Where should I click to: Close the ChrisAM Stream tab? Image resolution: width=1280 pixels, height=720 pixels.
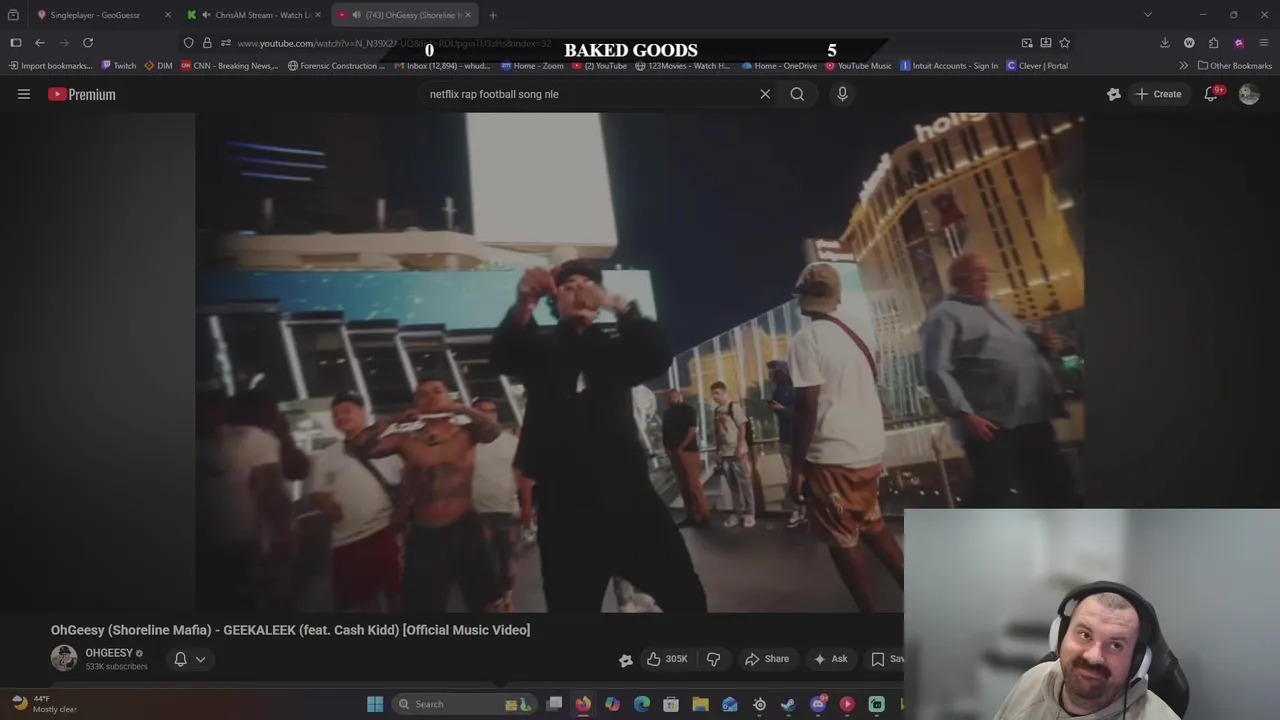tap(318, 15)
